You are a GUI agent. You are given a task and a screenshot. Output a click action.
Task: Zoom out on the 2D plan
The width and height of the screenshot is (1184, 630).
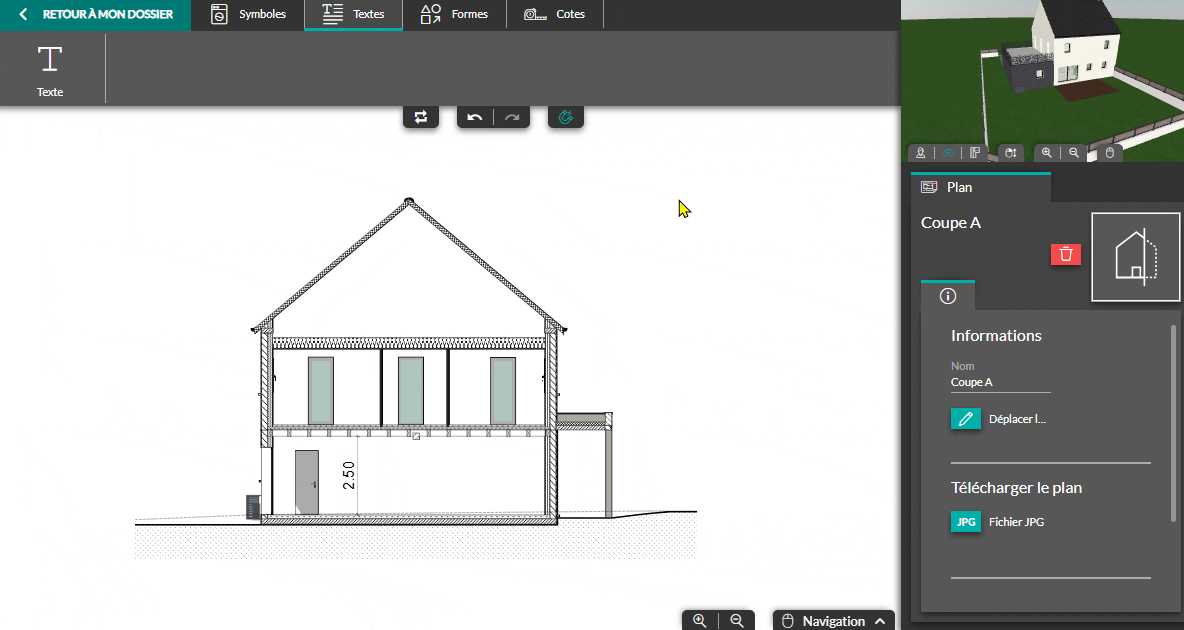[x=737, y=621]
